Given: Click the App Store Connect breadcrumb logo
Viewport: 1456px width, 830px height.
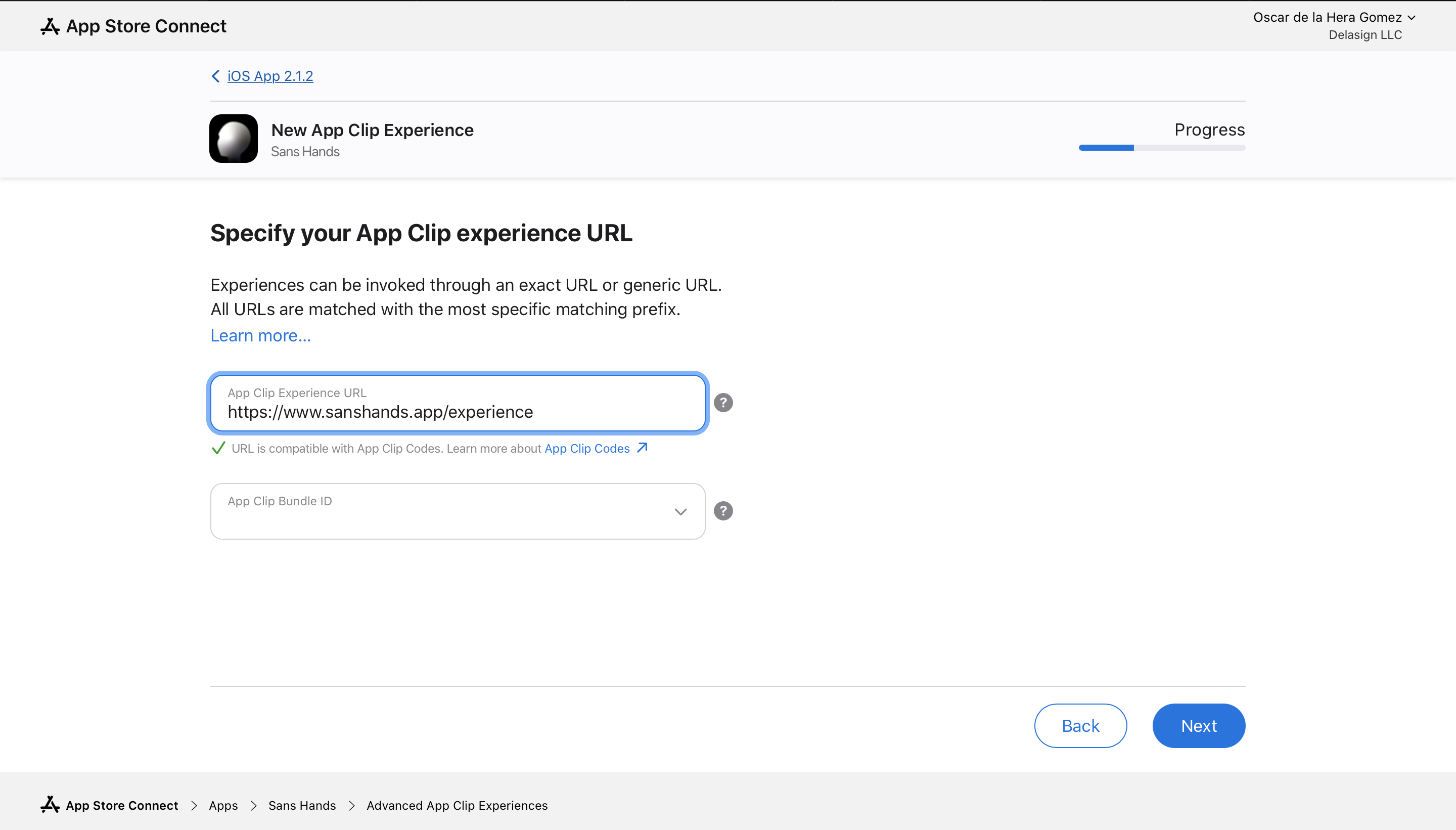Looking at the screenshot, I should point(48,805).
